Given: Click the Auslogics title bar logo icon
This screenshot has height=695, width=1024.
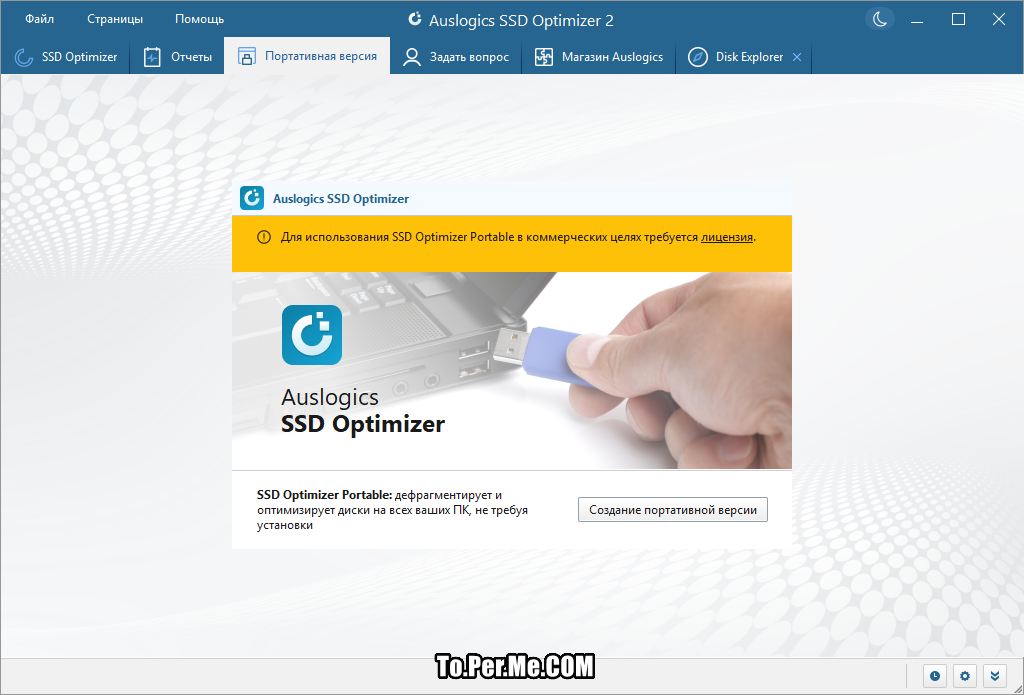Looking at the screenshot, I should 415,19.
